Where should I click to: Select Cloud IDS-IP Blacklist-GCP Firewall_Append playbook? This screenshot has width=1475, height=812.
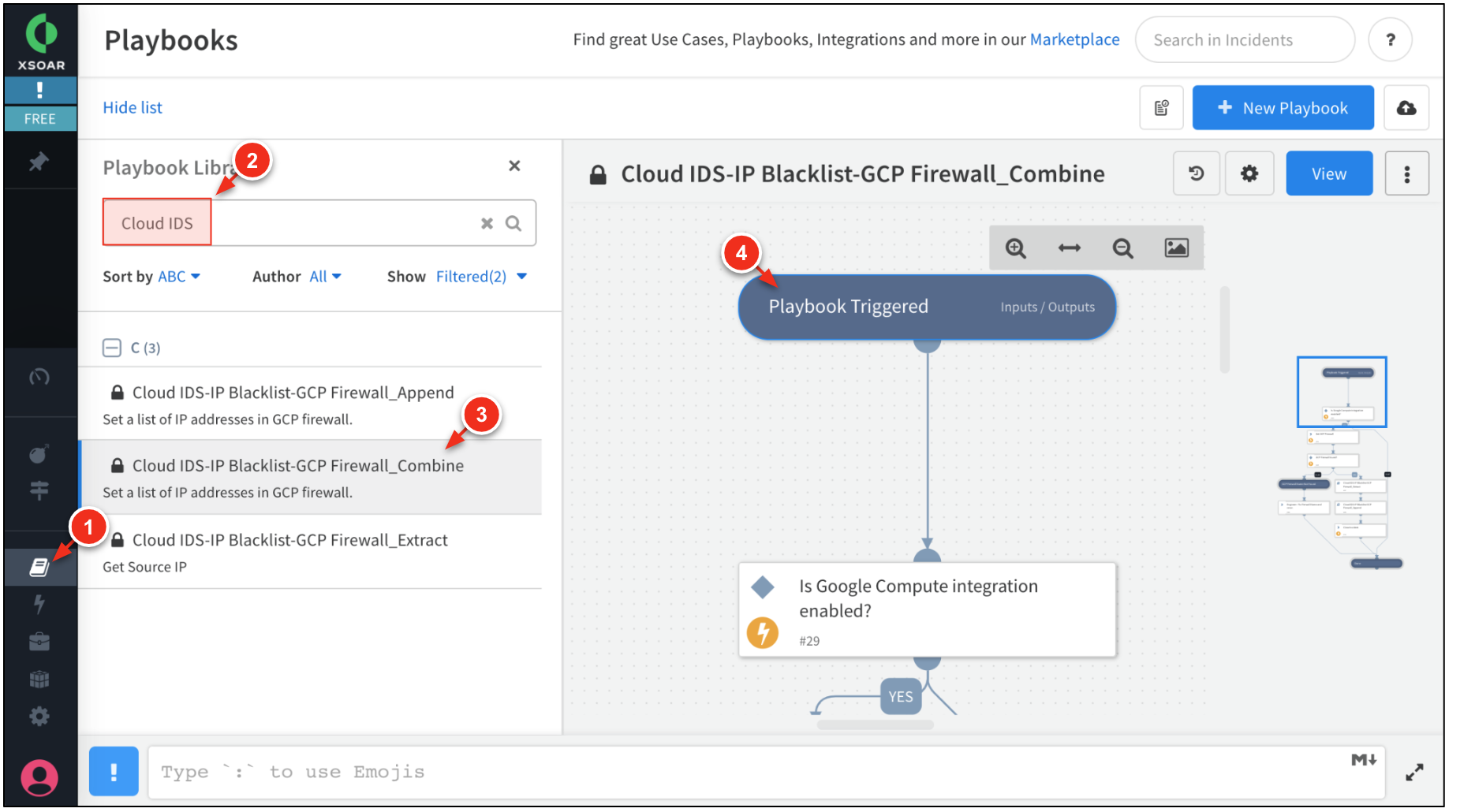[x=293, y=393]
